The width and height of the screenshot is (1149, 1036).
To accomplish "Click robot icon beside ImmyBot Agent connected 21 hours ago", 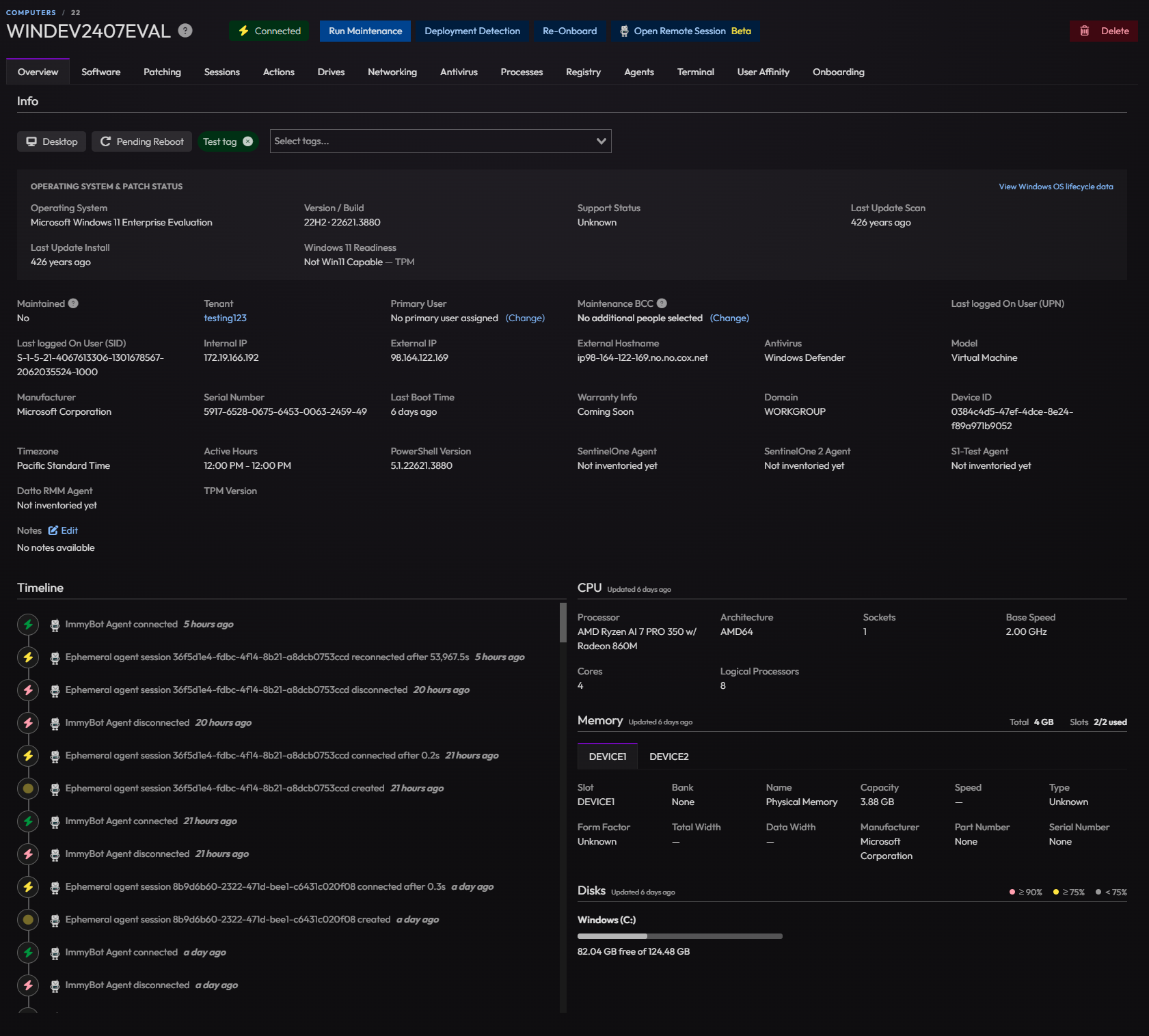I will pyautogui.click(x=55, y=821).
